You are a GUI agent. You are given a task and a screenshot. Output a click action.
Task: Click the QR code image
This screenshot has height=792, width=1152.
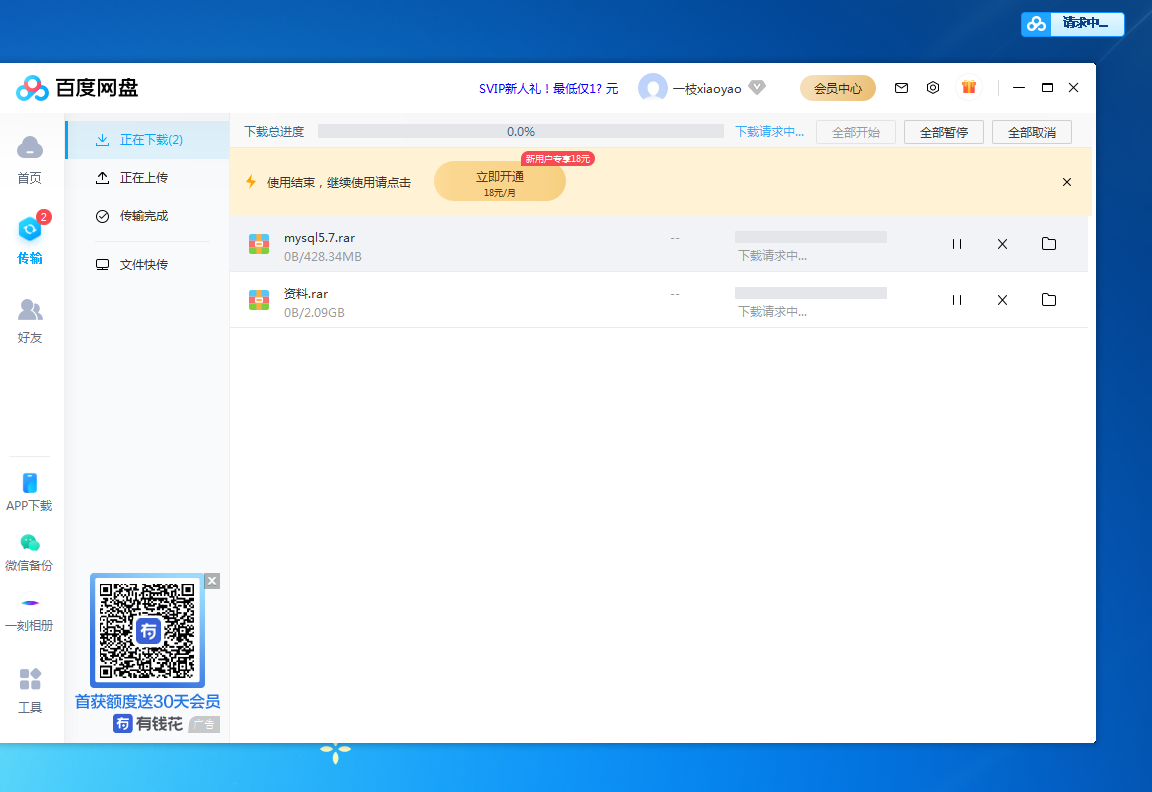[x=147, y=630]
